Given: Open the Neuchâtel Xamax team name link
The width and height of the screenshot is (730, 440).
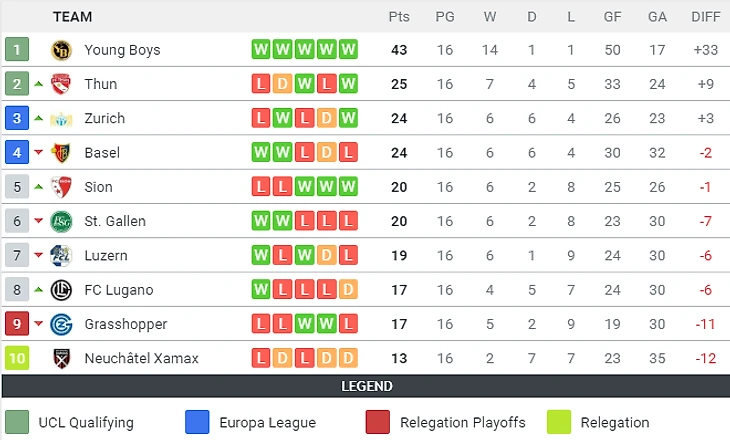Looking at the screenshot, I should 141,358.
